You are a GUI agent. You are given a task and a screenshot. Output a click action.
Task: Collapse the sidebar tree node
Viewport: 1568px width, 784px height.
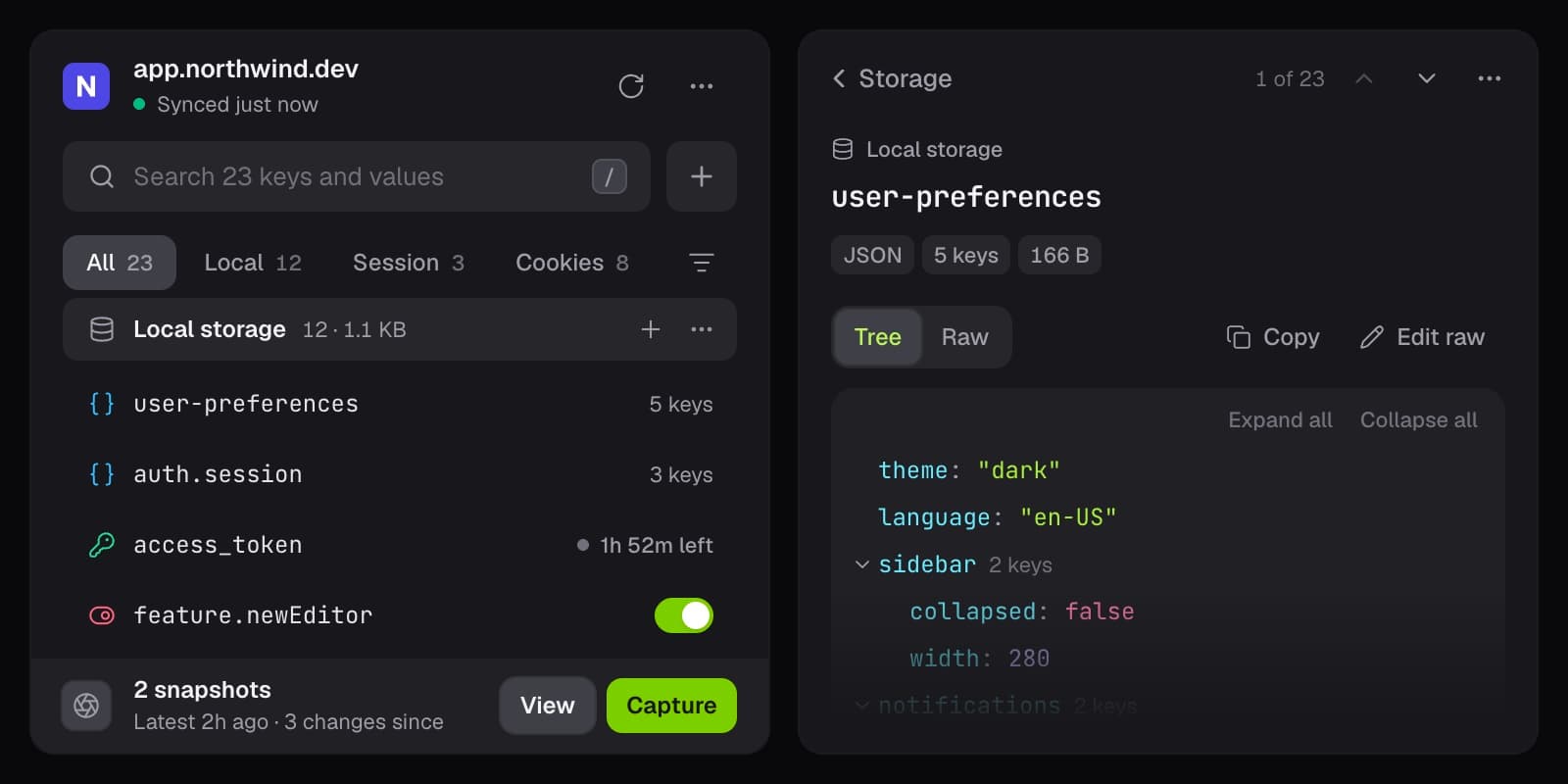[x=862, y=564]
